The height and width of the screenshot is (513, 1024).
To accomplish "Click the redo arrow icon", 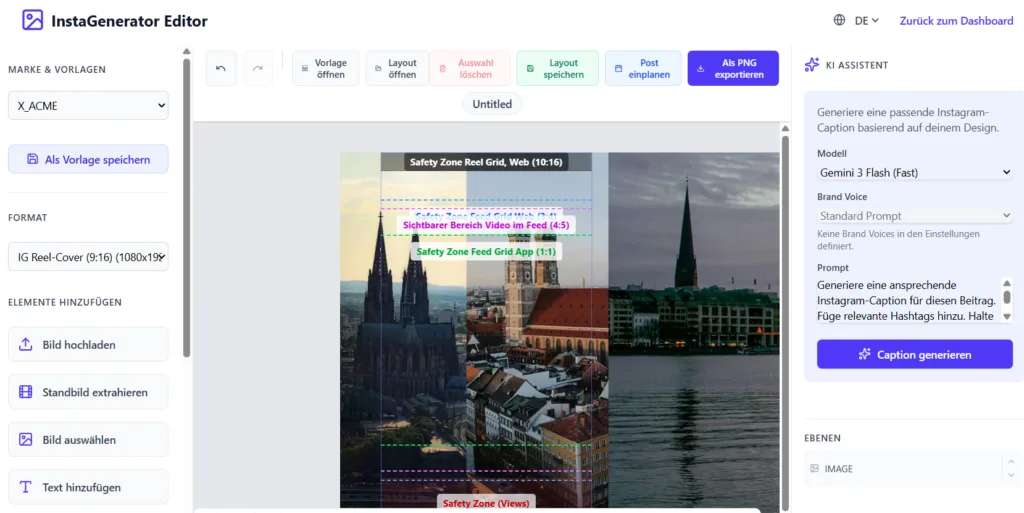I will pos(258,68).
